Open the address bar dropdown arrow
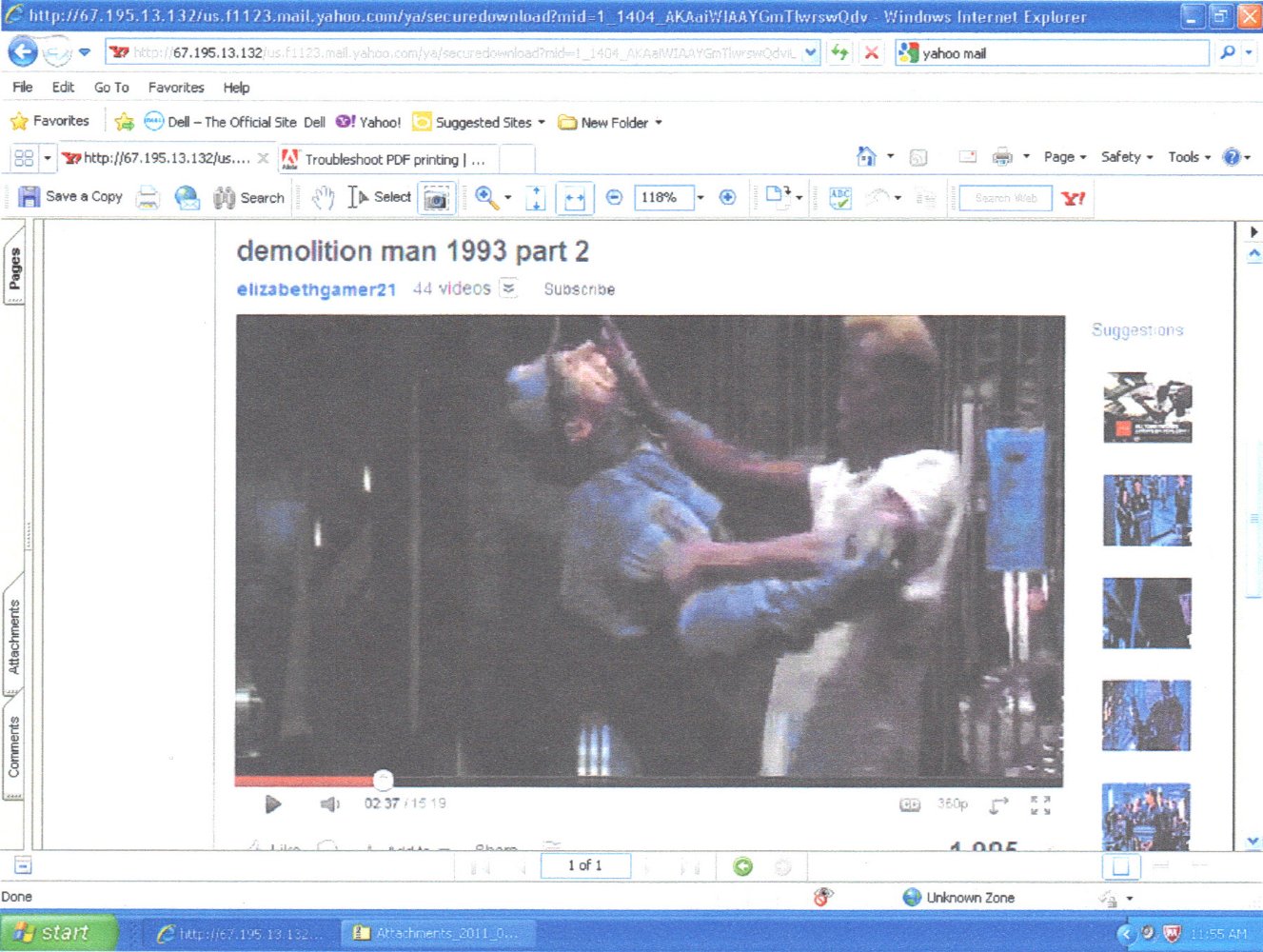 pyautogui.click(x=810, y=52)
